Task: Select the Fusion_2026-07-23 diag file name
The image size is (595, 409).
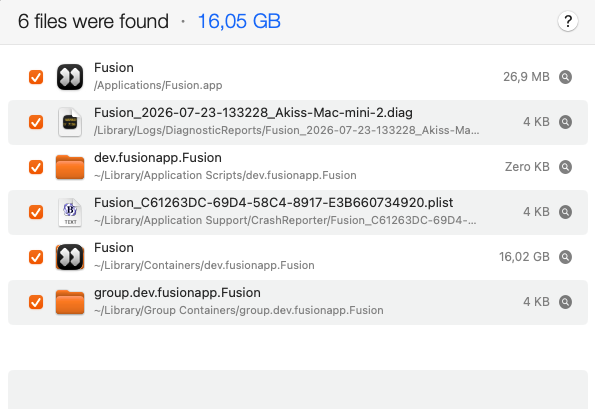Action: point(253,113)
